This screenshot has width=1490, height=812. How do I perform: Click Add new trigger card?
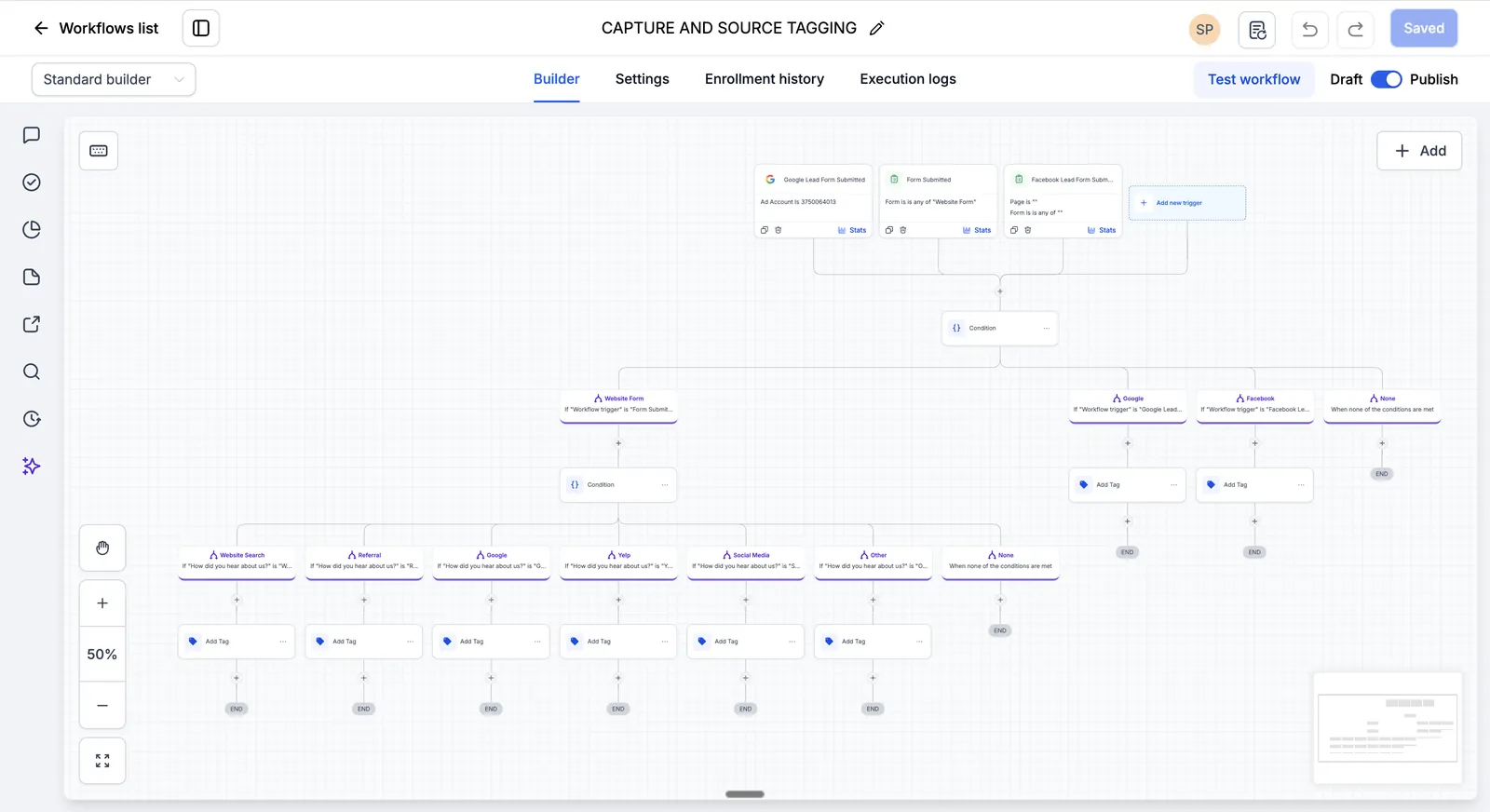point(1187,203)
